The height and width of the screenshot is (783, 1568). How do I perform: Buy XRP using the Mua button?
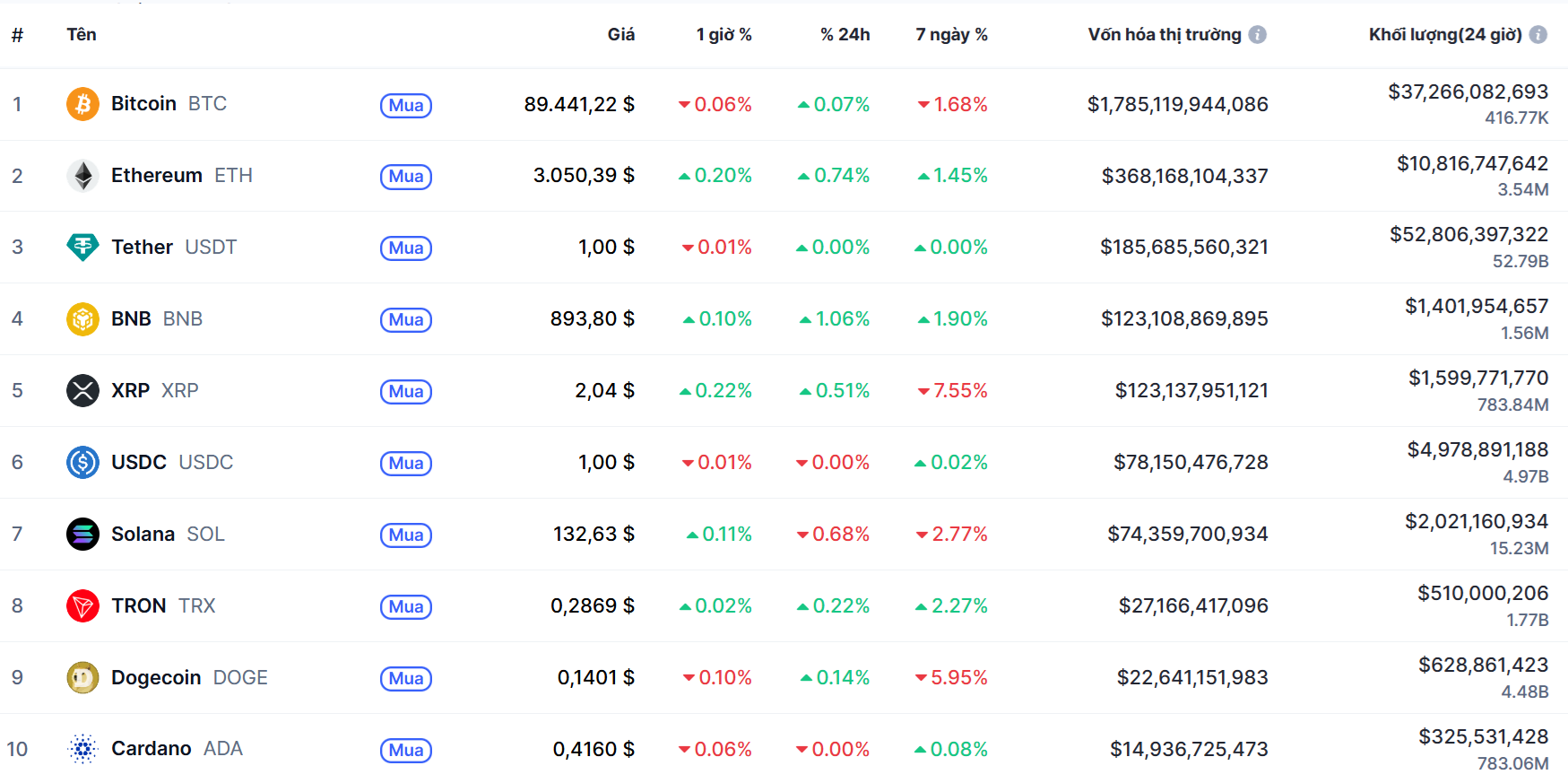coord(406,392)
